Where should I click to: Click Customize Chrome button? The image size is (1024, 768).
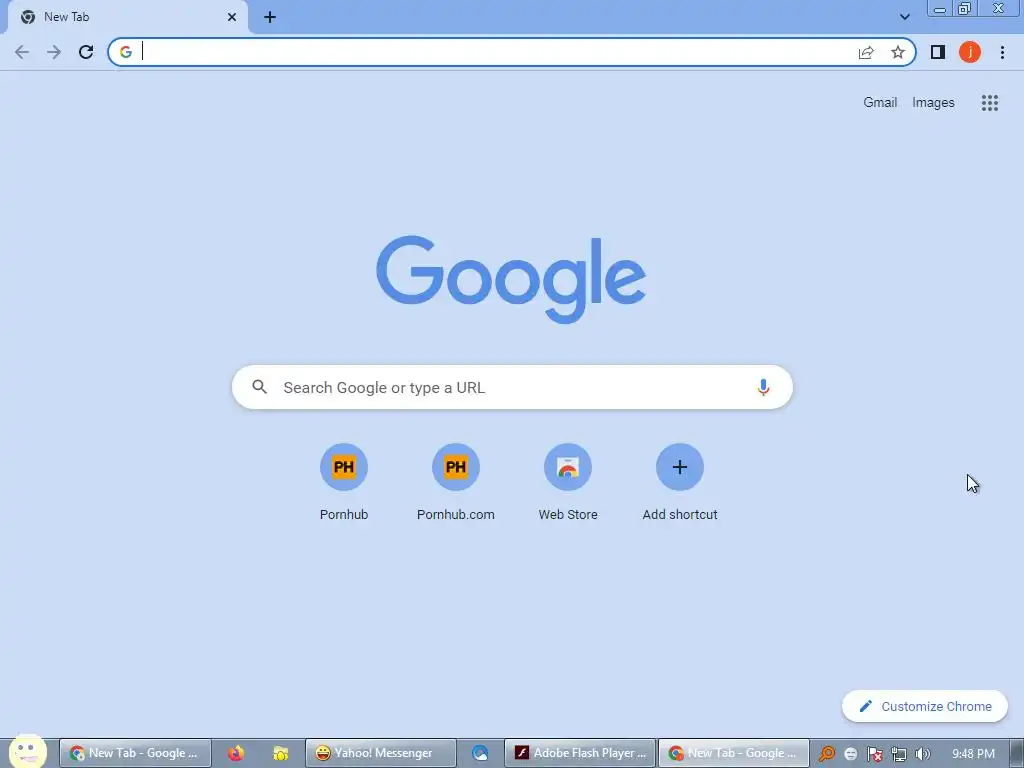click(925, 707)
